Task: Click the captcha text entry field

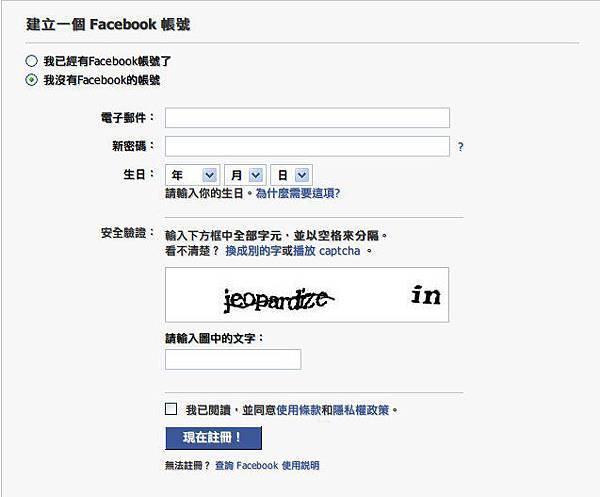Action: 233,360
